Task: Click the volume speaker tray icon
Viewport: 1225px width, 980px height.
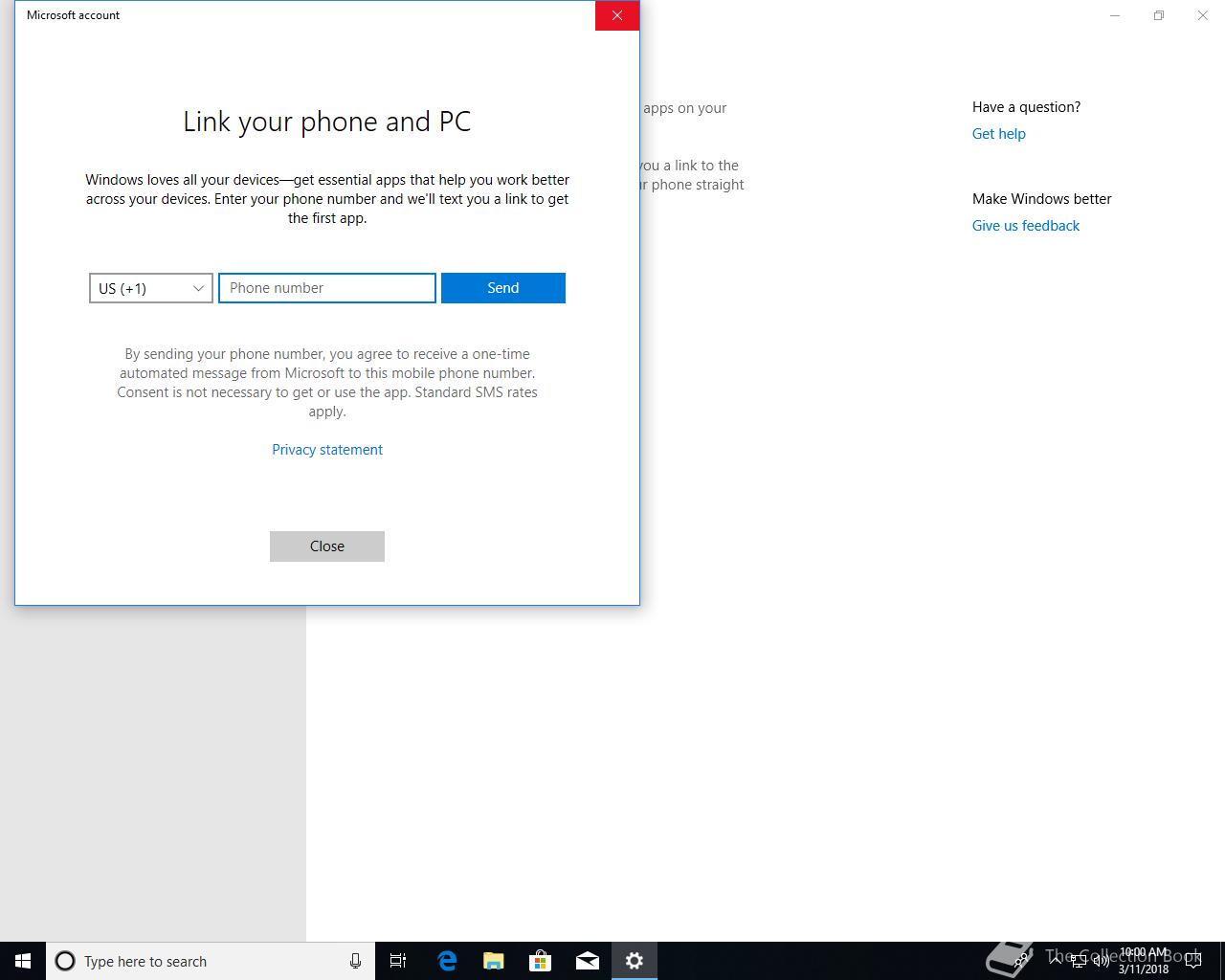Action: pyautogui.click(x=1100, y=961)
